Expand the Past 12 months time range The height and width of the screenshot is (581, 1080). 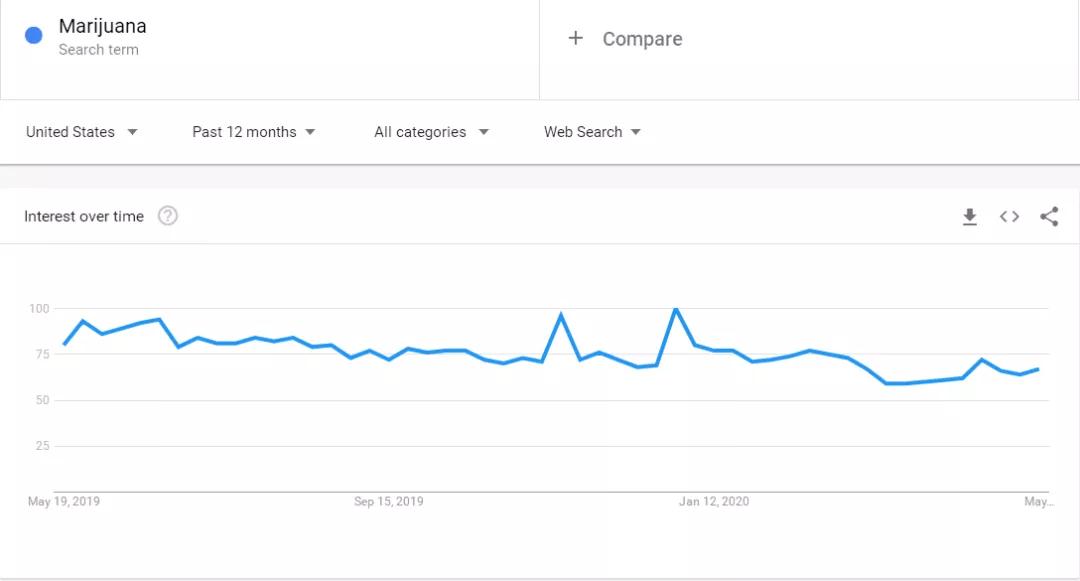(253, 132)
